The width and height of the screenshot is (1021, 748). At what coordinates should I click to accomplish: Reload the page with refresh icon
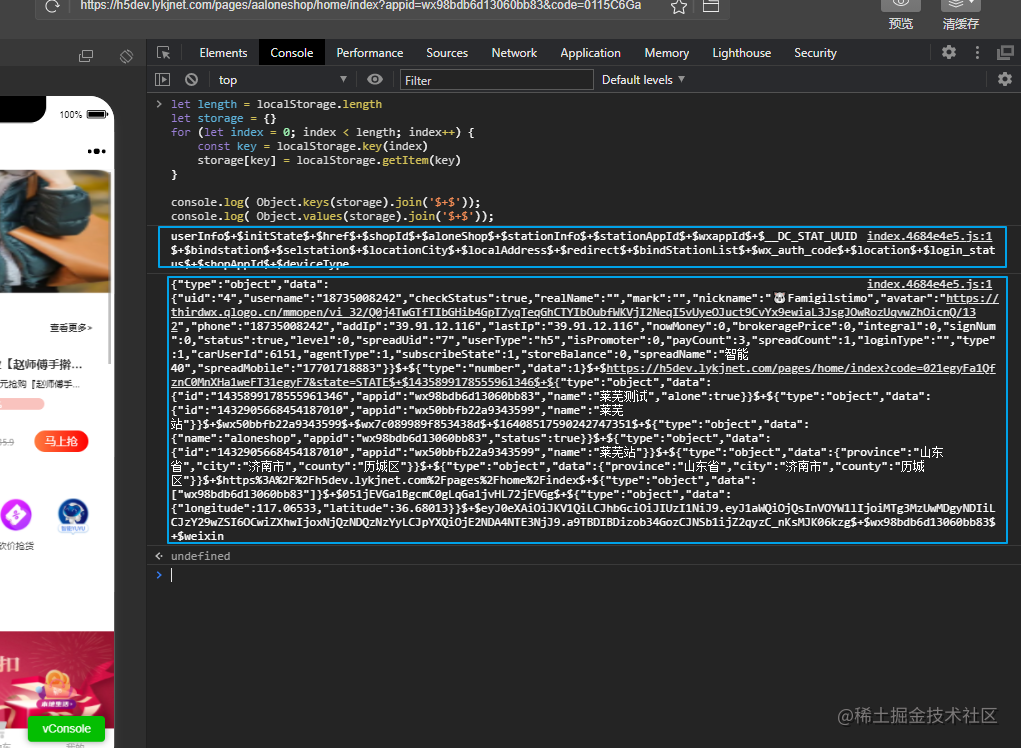tap(53, 7)
